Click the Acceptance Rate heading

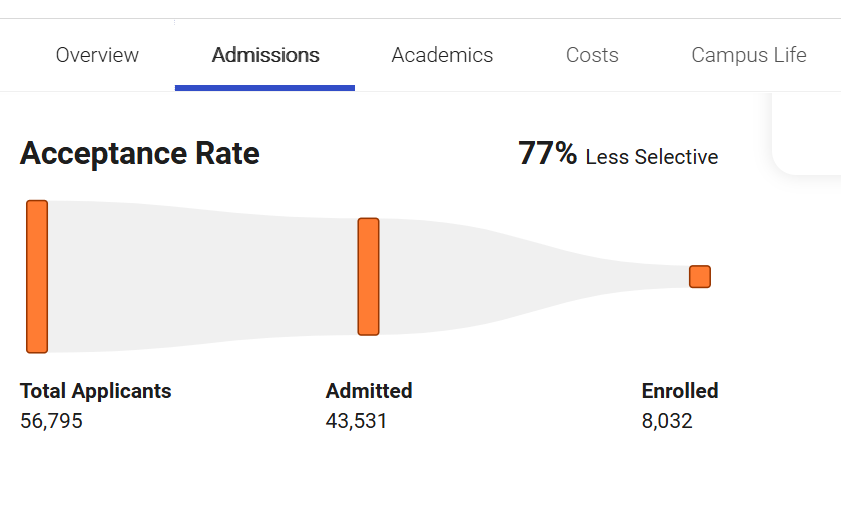coord(139,154)
